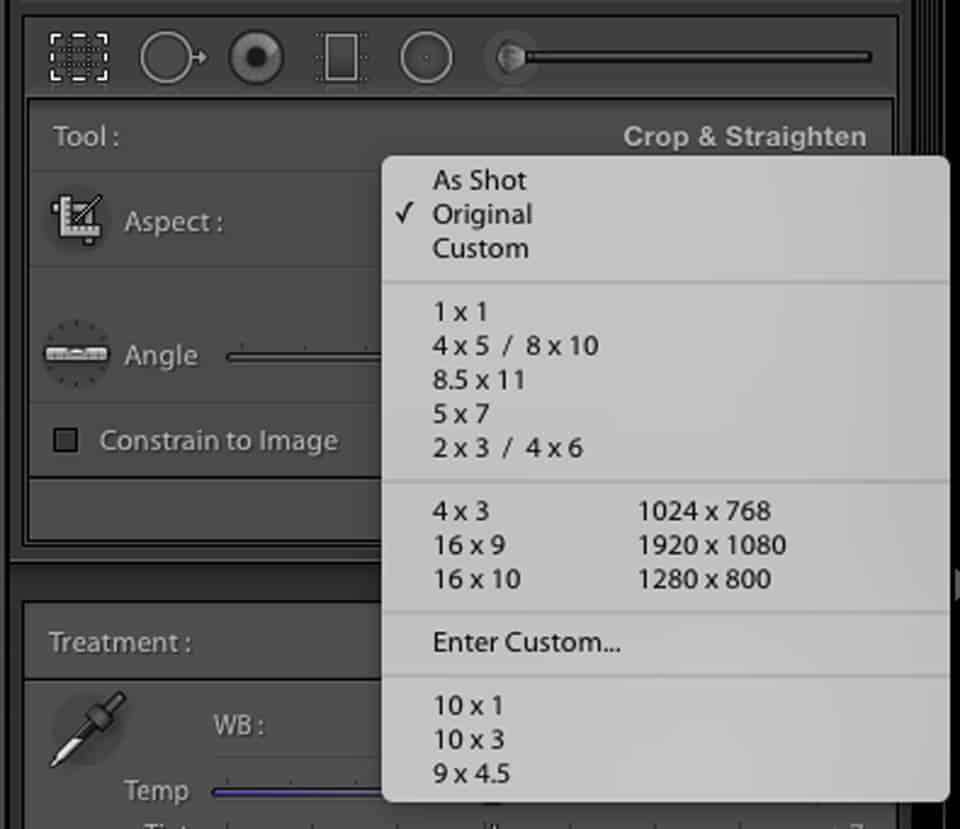Adjust the Temp slider

[x=296, y=792]
